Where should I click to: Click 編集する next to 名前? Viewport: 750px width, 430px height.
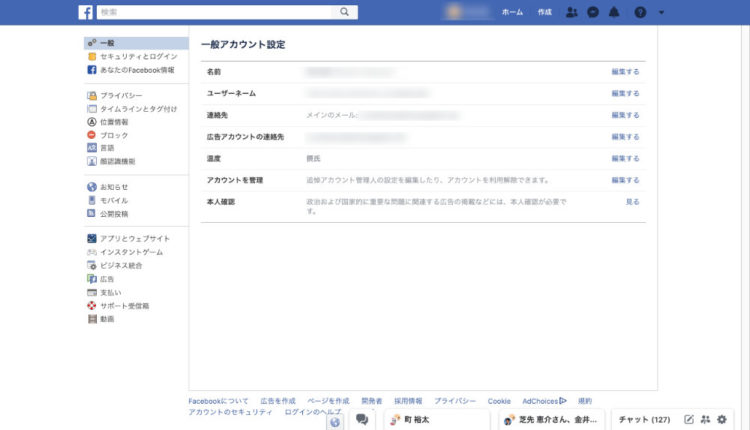coord(625,72)
